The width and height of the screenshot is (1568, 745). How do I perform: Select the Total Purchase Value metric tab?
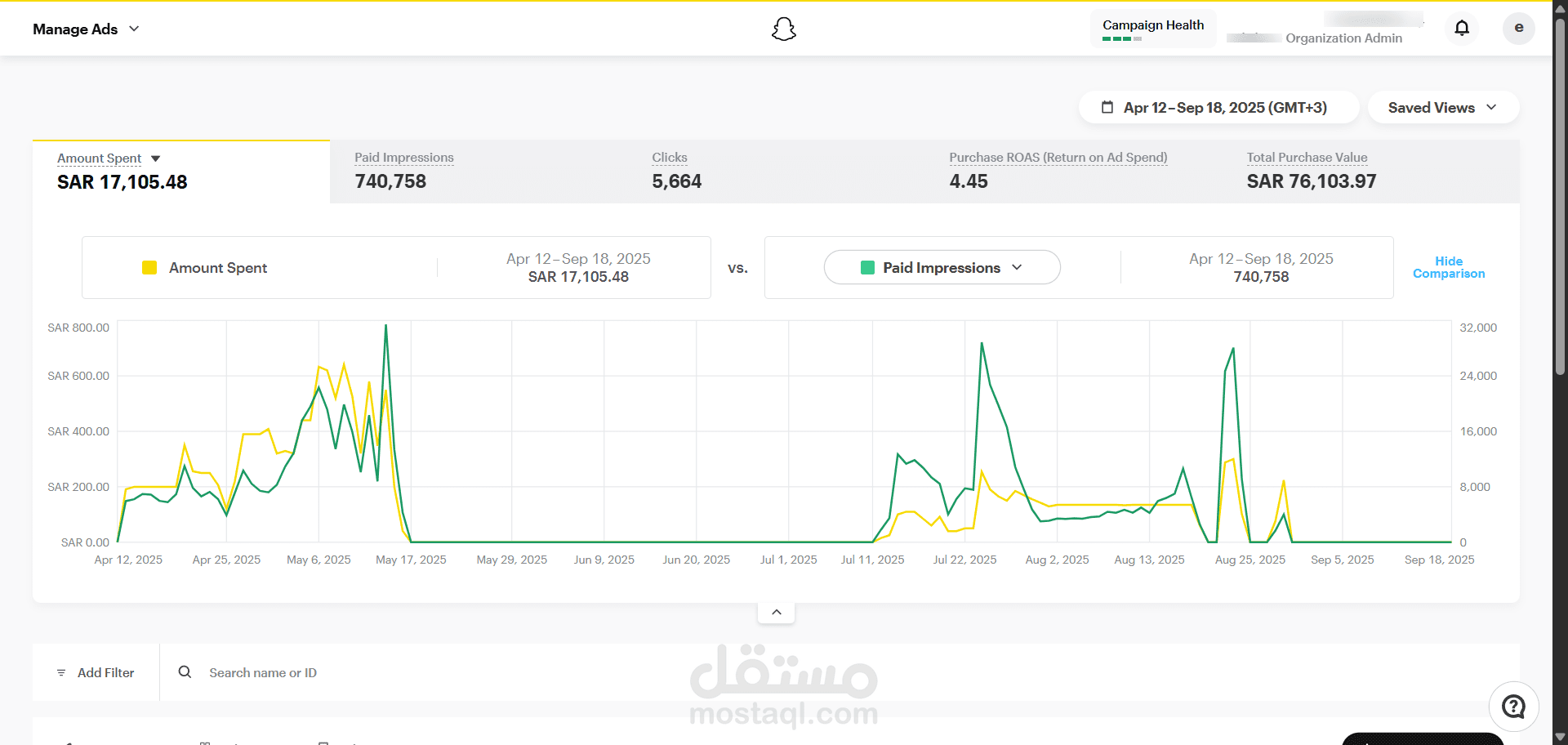[x=1371, y=172]
